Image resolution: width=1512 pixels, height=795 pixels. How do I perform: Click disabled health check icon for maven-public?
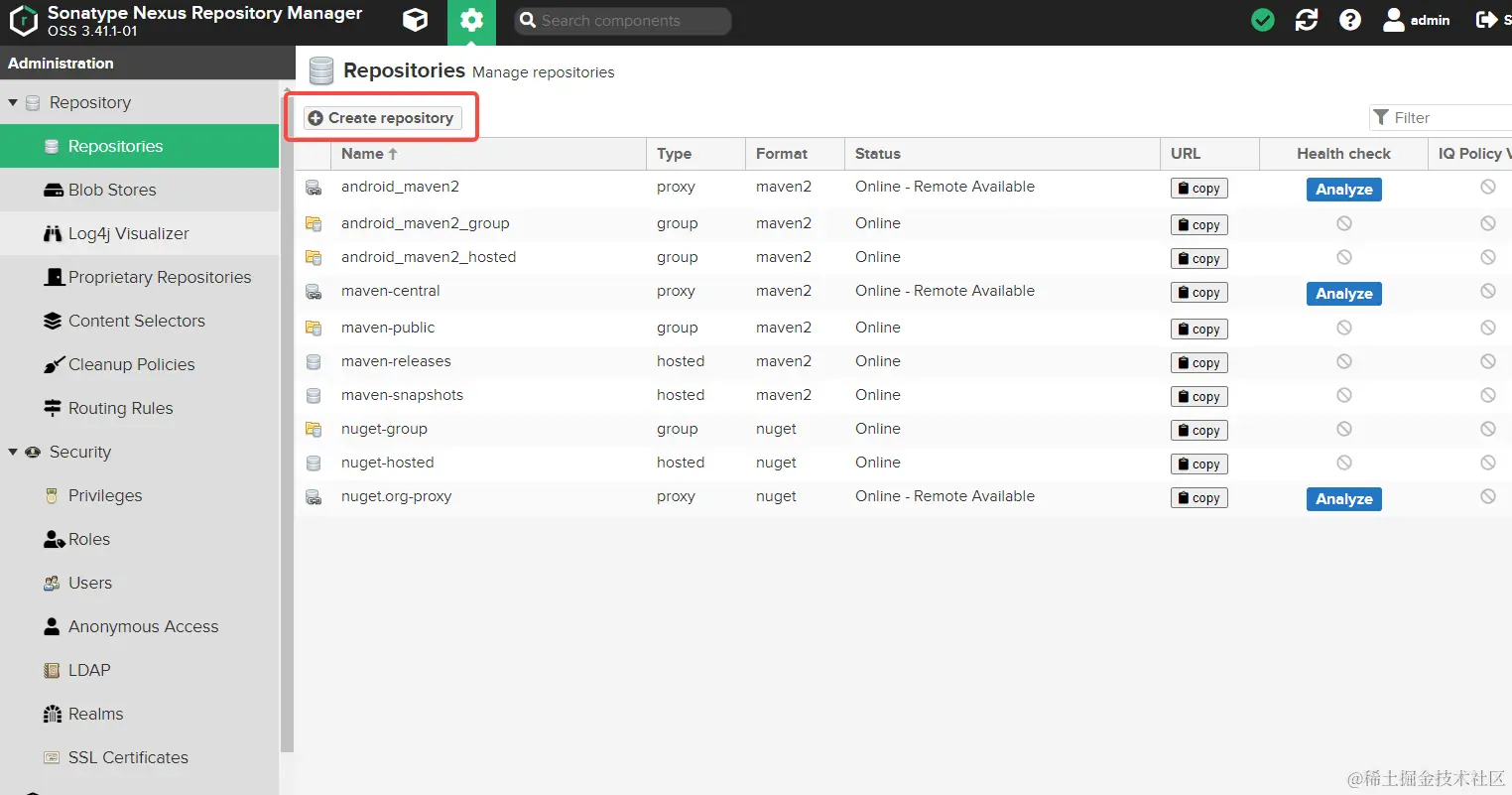(x=1344, y=328)
